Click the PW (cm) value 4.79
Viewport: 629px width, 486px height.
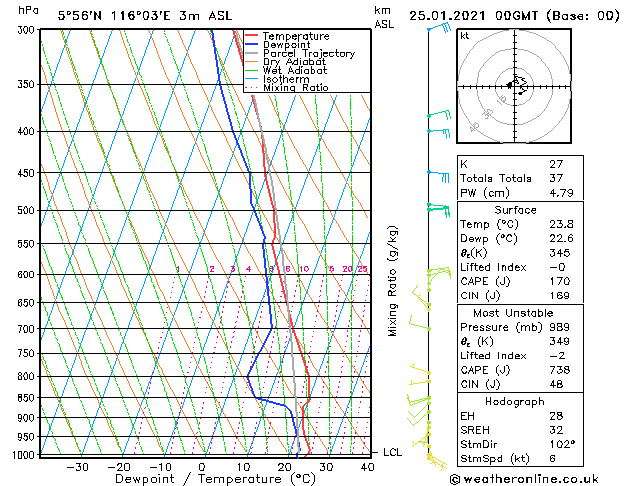click(561, 193)
